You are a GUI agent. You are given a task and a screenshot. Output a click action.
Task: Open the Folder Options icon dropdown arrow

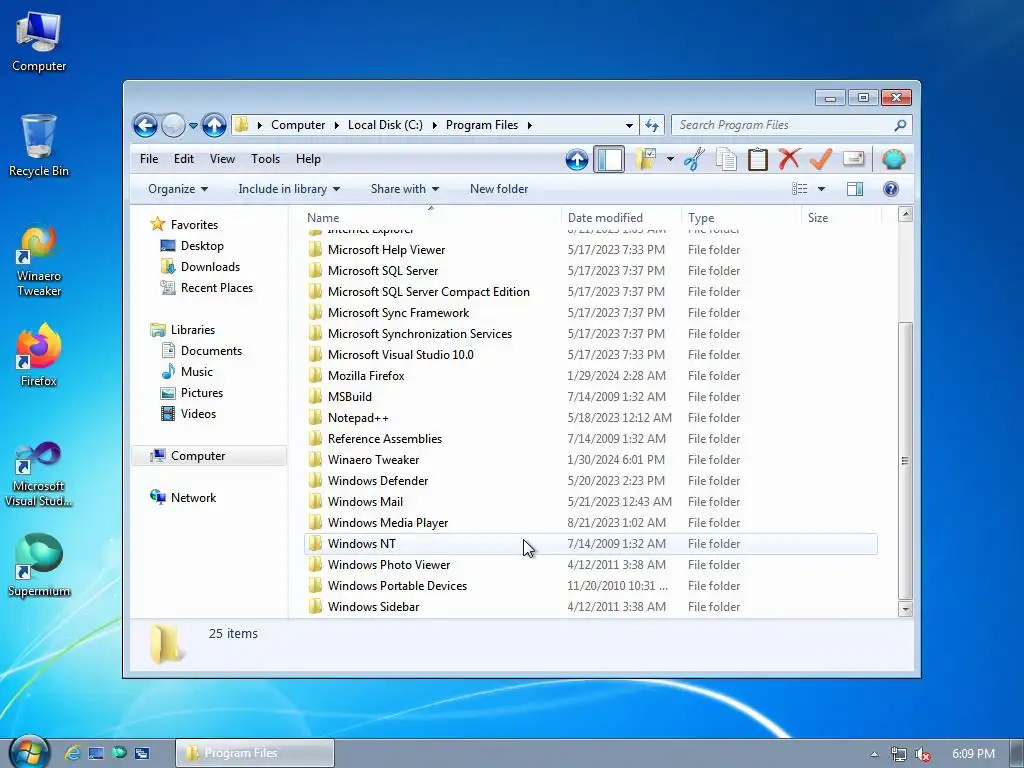coord(670,159)
